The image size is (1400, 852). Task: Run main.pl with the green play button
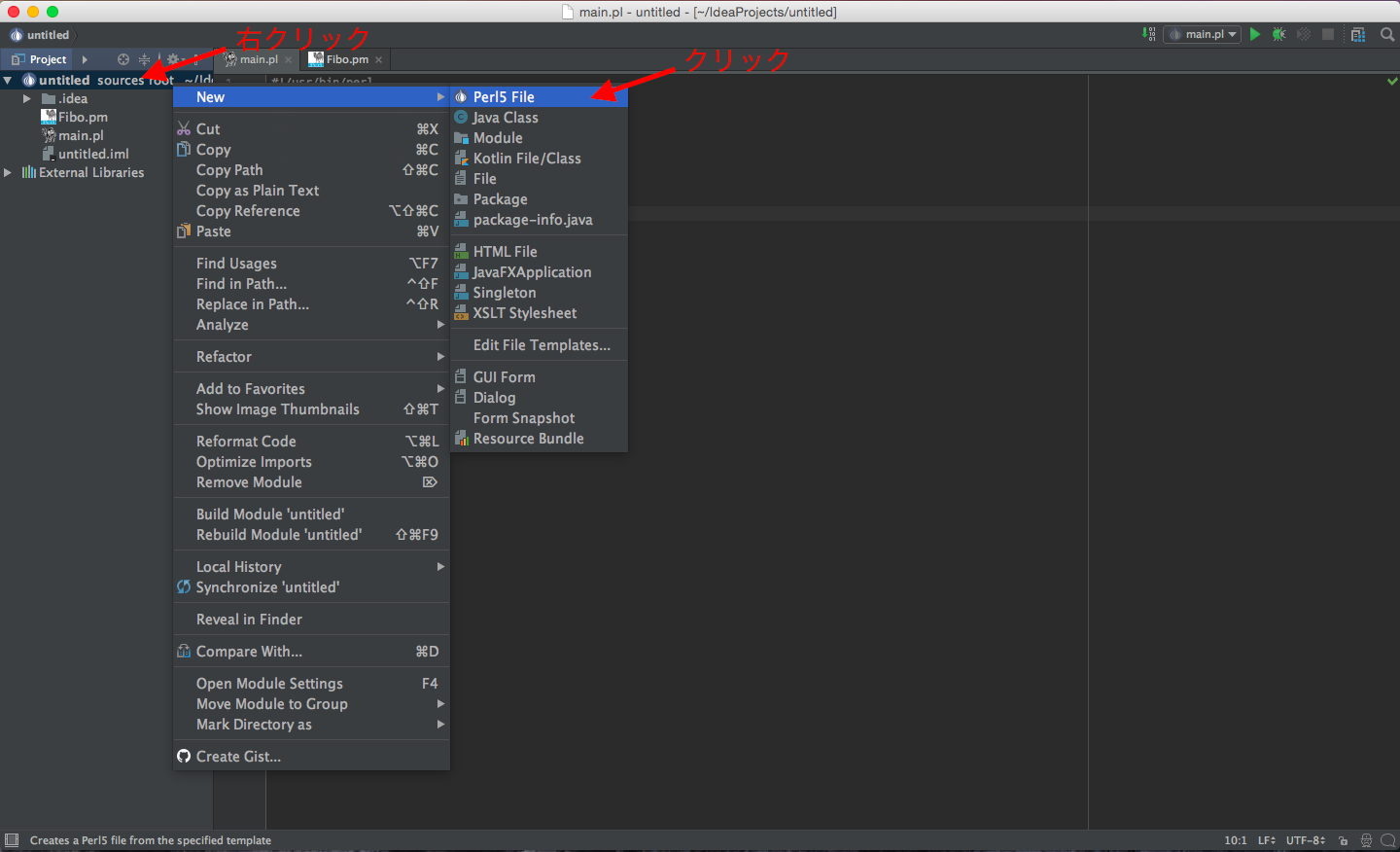point(1255,34)
